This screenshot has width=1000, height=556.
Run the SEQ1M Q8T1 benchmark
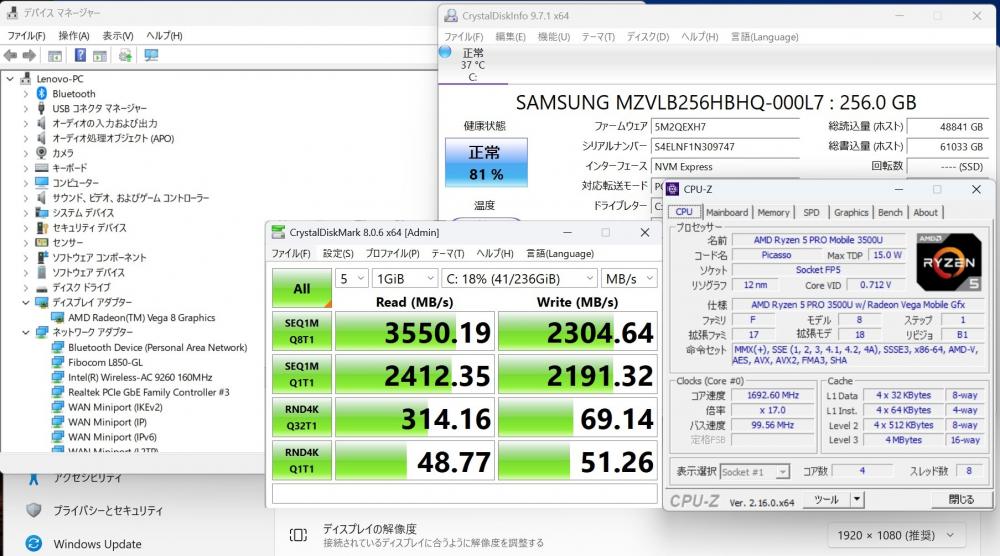302,332
